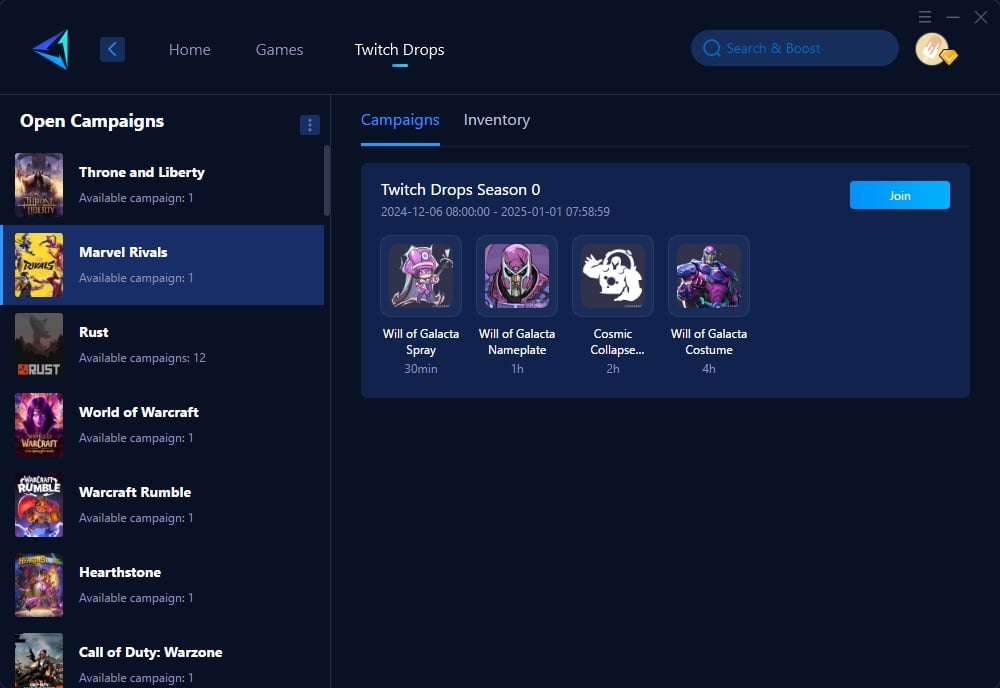Screen dimensions: 1000x688
Task: Click the Call of Duty: Warzone cover art
Action: [39, 661]
